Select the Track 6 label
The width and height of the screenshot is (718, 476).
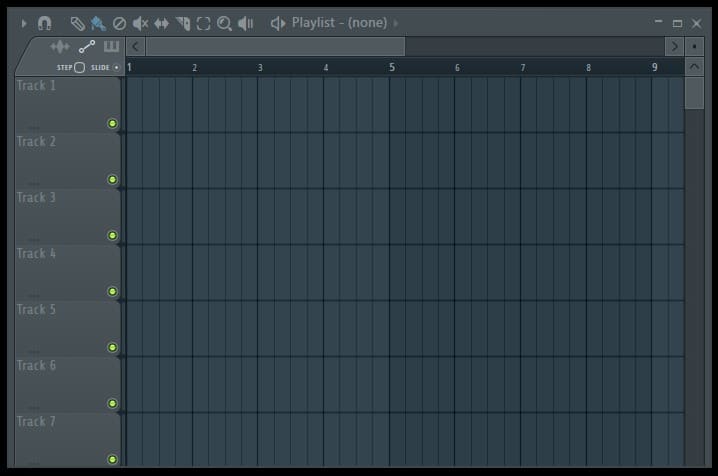click(36, 365)
